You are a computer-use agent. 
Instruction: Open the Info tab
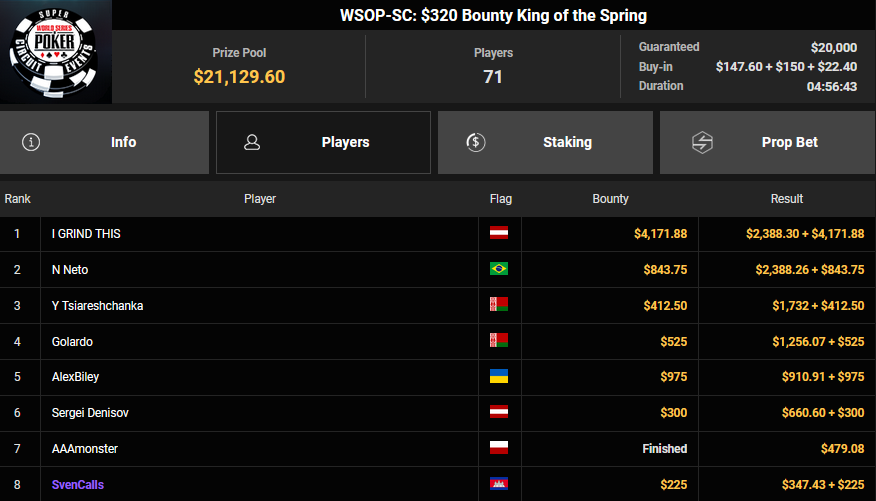click(x=123, y=142)
